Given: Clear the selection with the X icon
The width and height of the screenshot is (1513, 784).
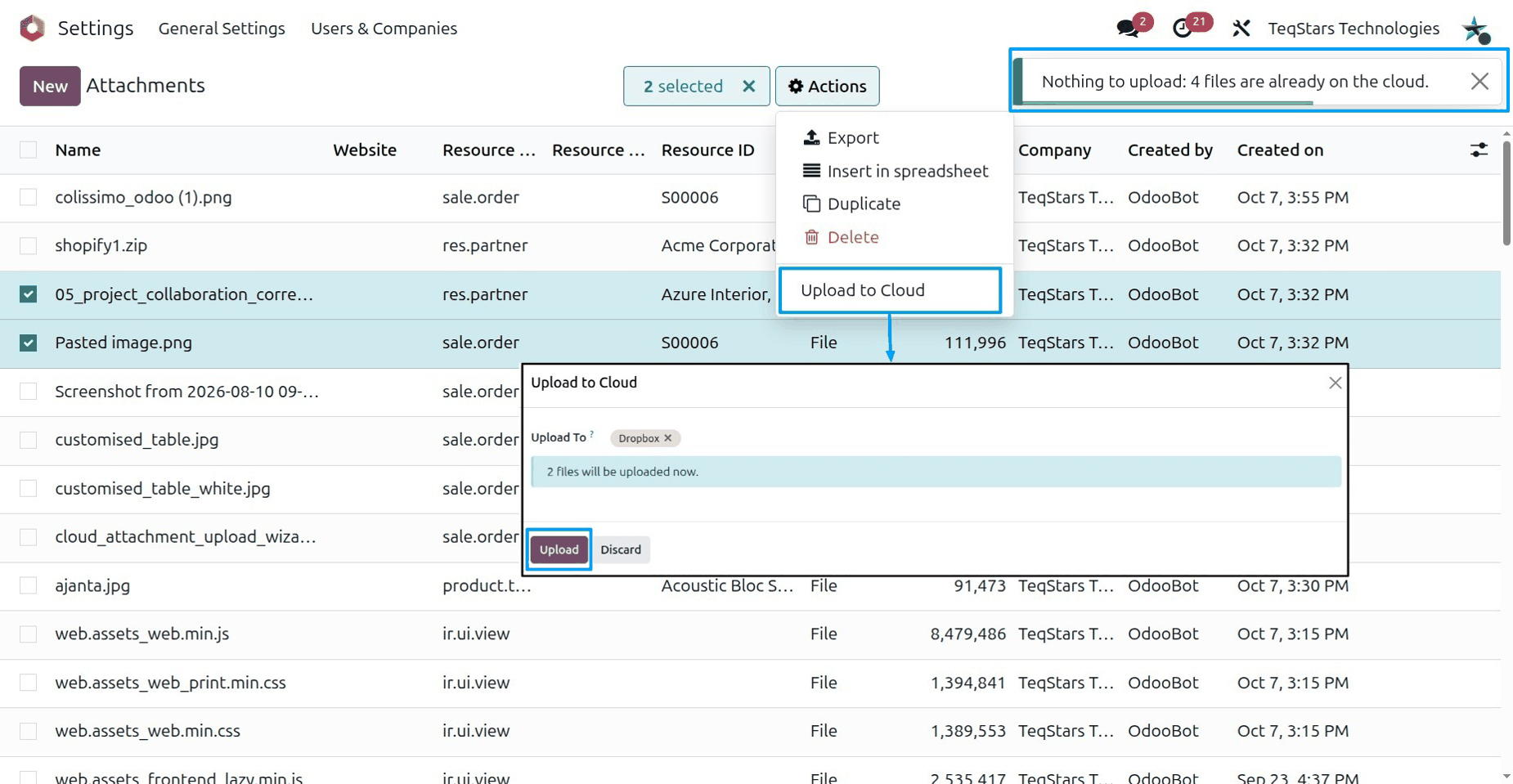Looking at the screenshot, I should pyautogui.click(x=748, y=86).
